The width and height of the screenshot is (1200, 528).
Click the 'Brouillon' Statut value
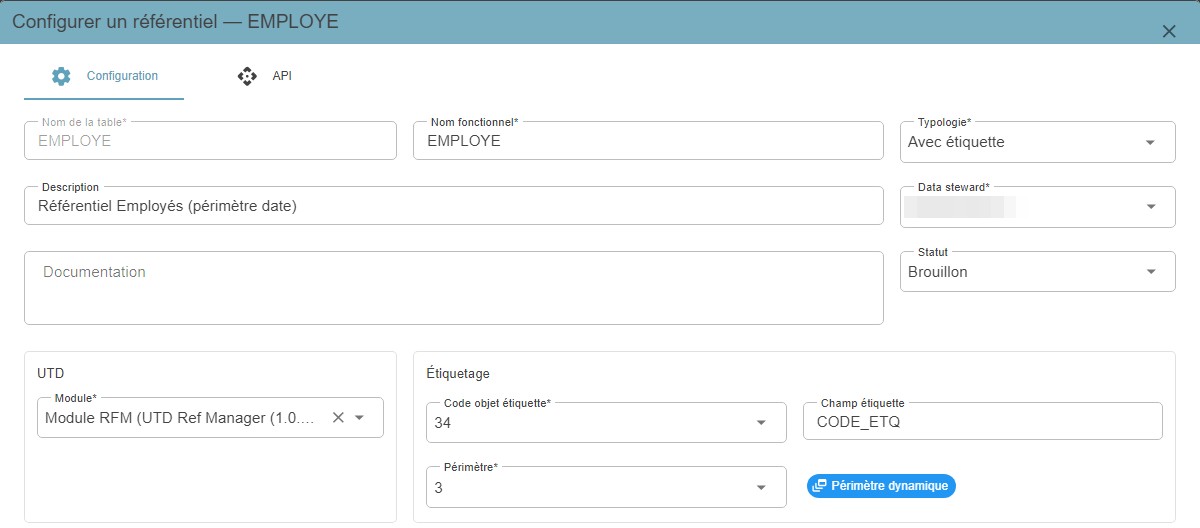(x=938, y=272)
